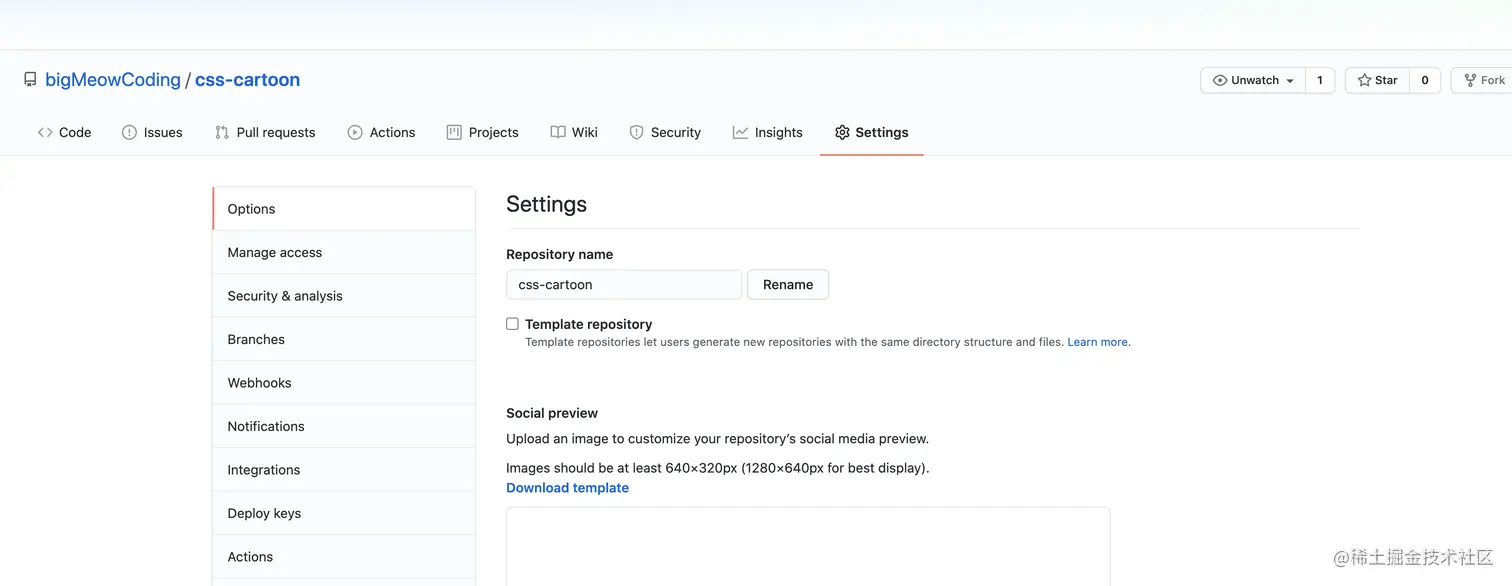Click the Actions play icon
This screenshot has height=586, width=1512.
tap(355, 132)
